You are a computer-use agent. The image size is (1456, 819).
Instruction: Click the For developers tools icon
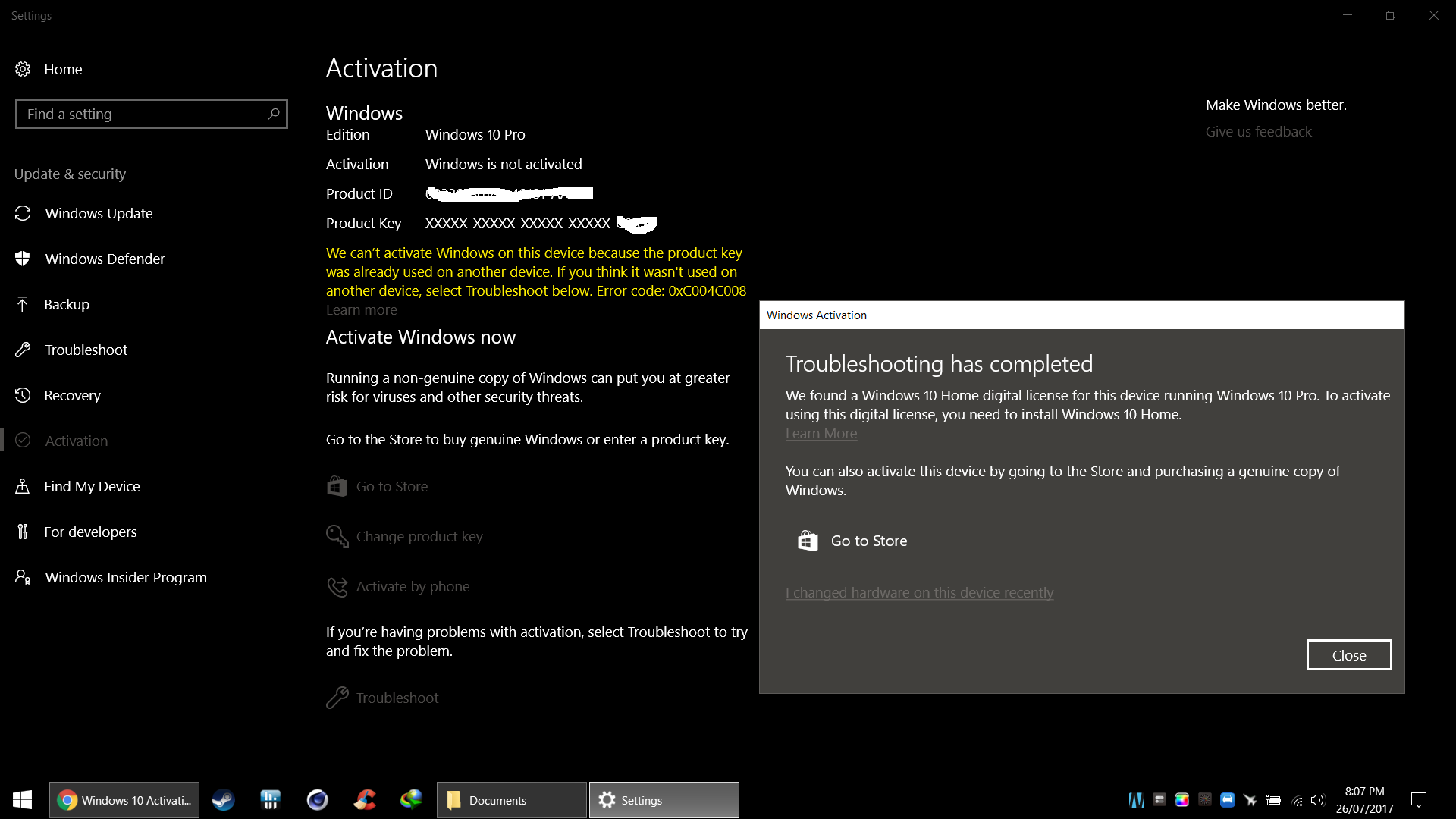click(x=23, y=532)
